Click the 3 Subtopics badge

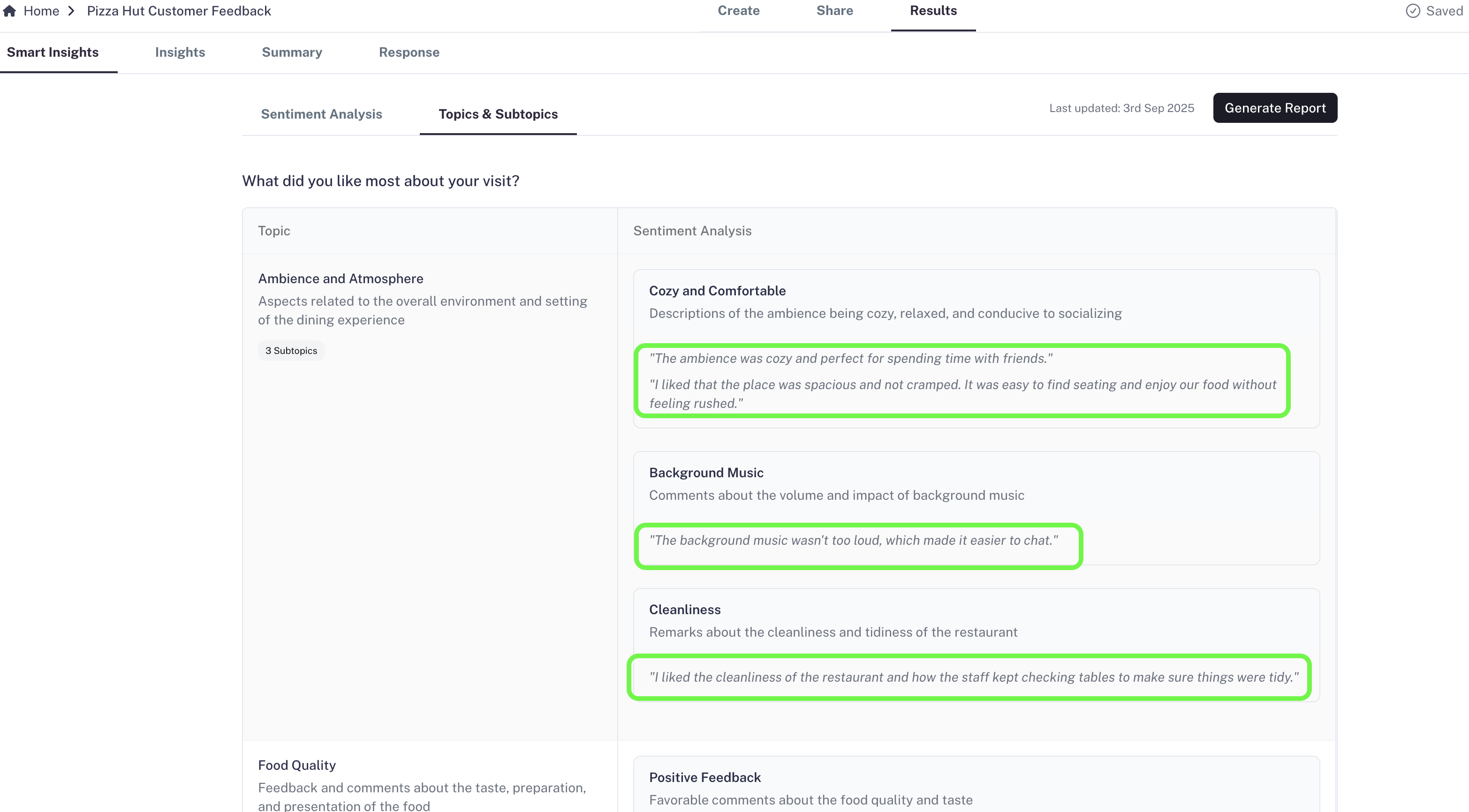pos(291,350)
